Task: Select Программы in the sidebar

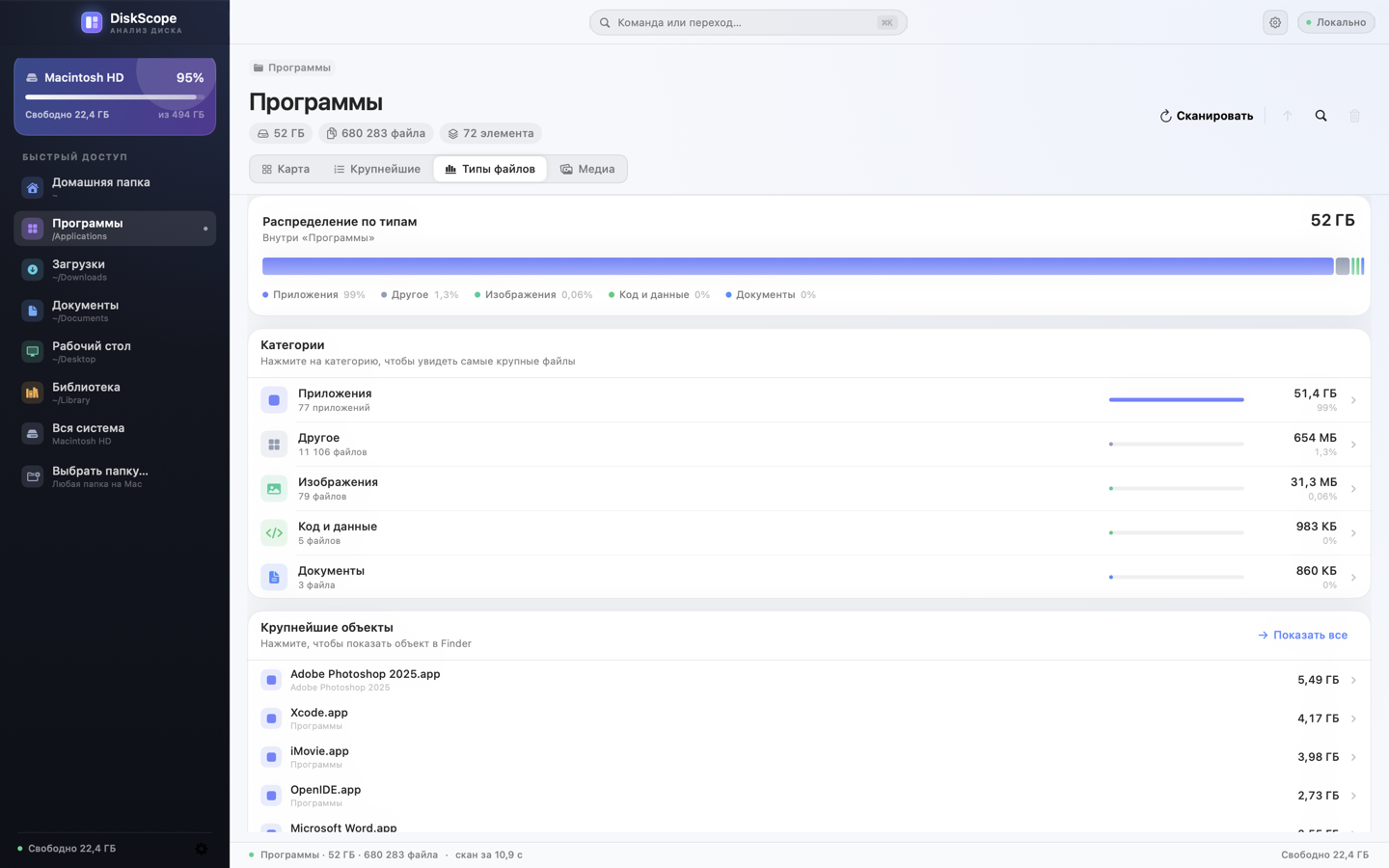Action: [x=115, y=229]
